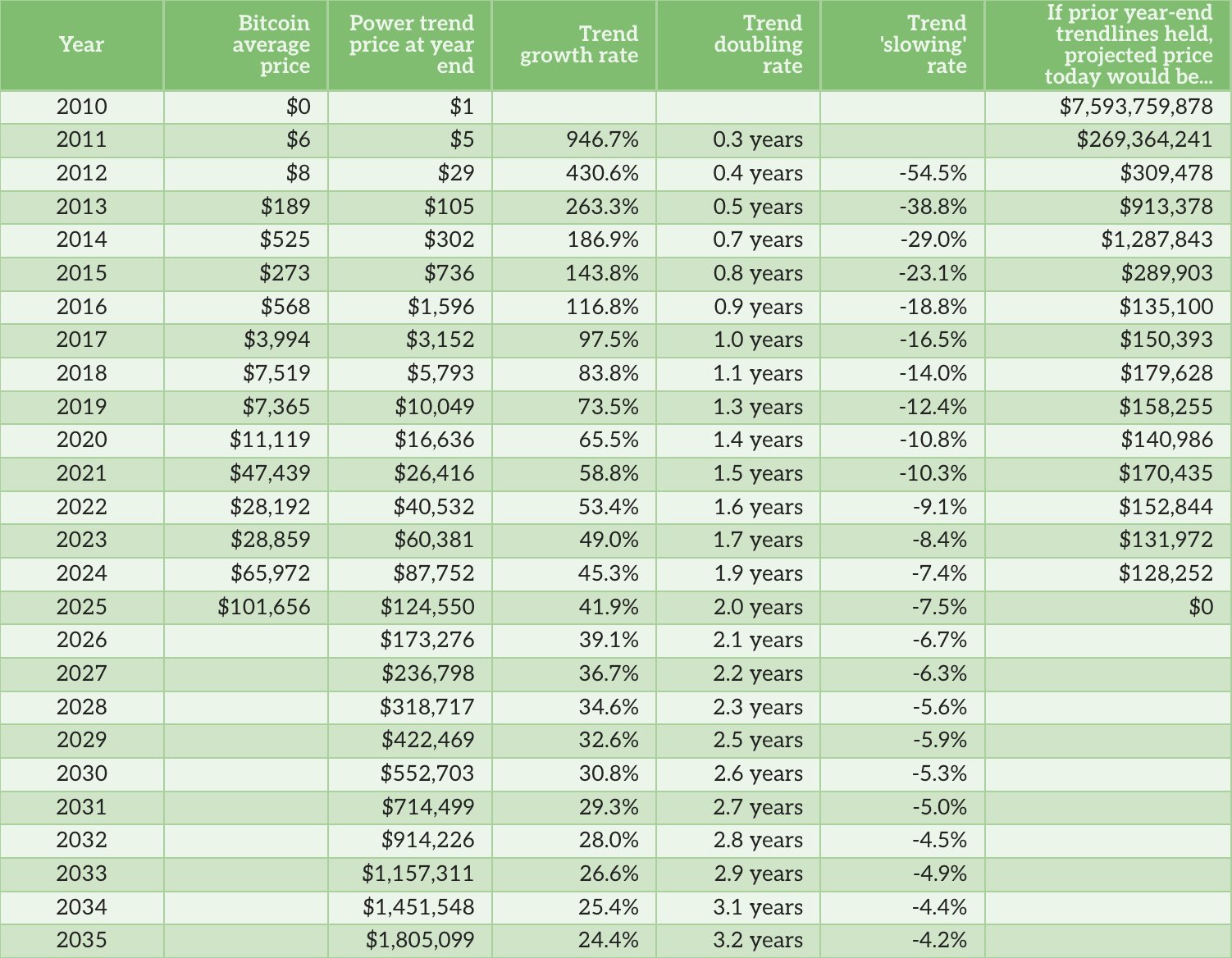Click the 2012 projected price "$309,478"
The image size is (1232, 958).
1166,173
